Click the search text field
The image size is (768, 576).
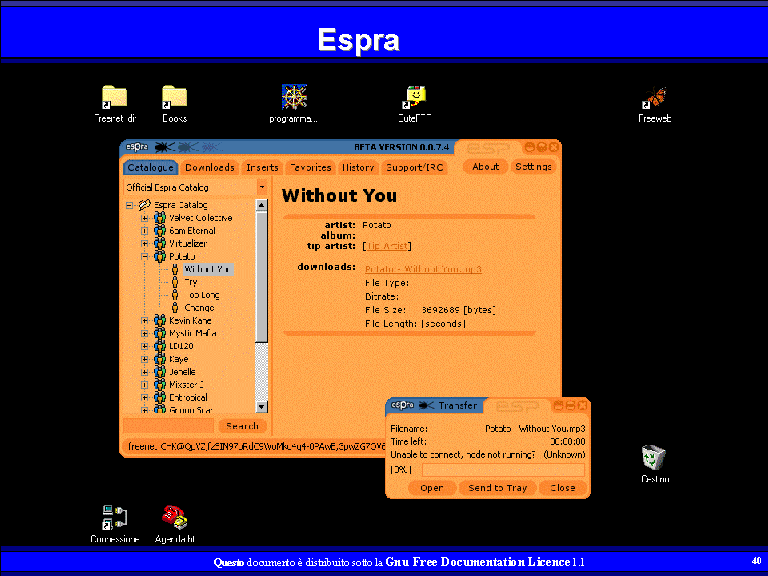coord(168,426)
